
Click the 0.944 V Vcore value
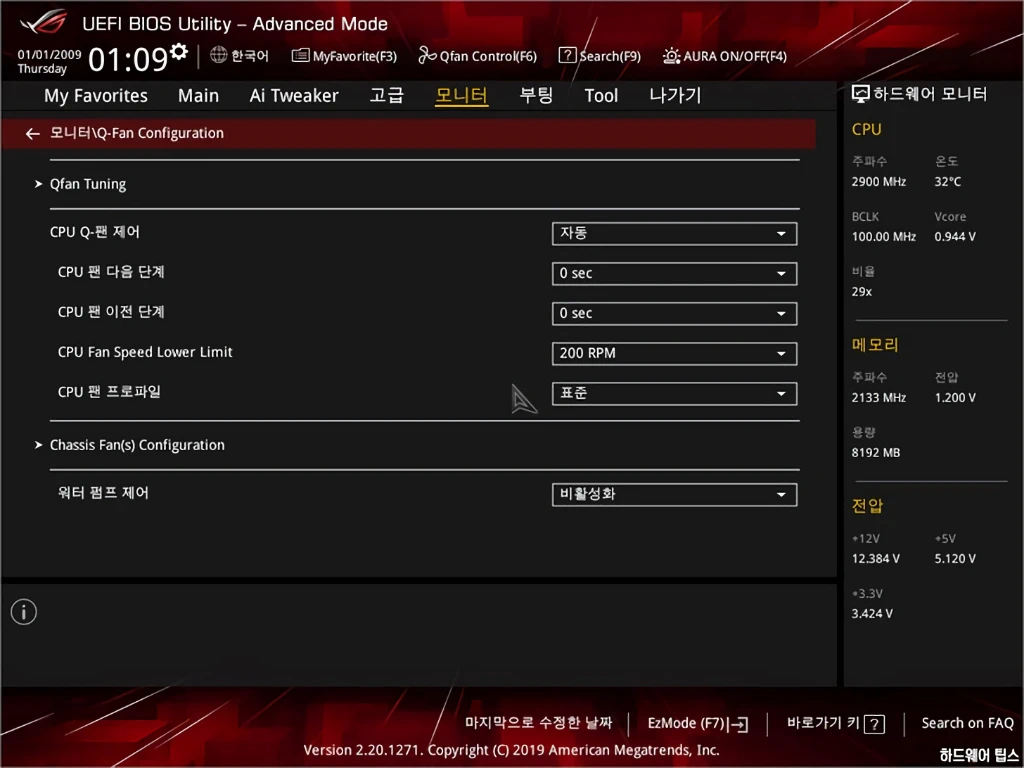955,237
